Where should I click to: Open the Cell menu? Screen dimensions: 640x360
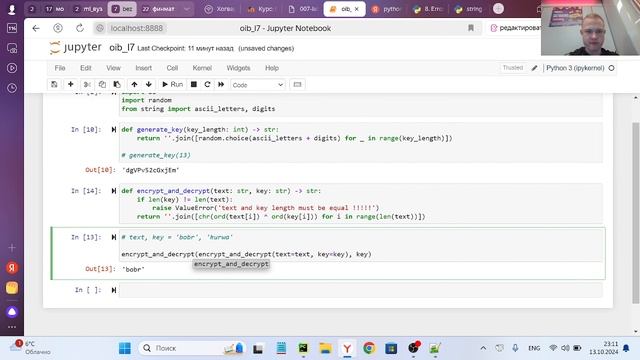pyautogui.click(x=172, y=68)
